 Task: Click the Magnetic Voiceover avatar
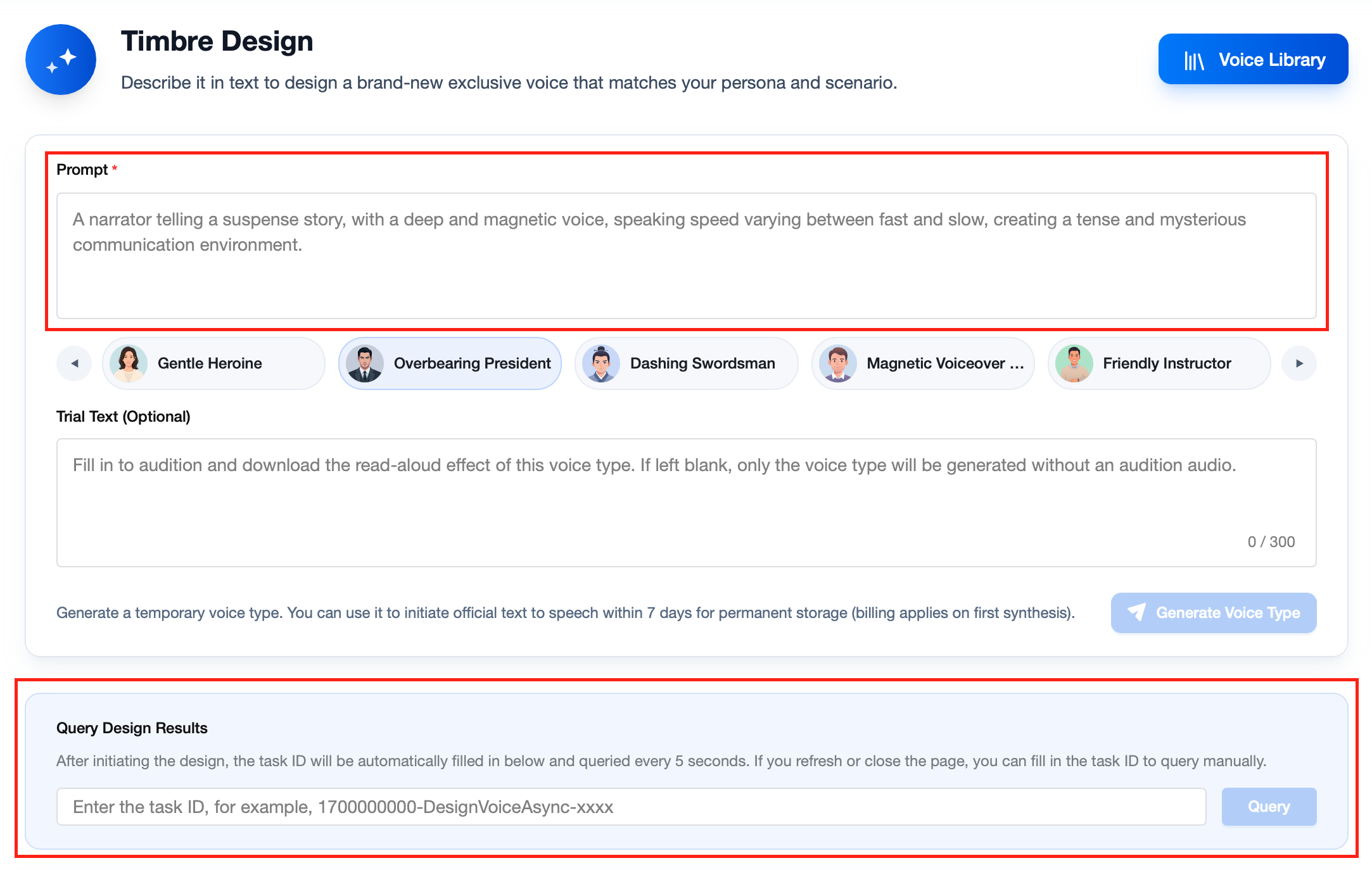pos(838,363)
